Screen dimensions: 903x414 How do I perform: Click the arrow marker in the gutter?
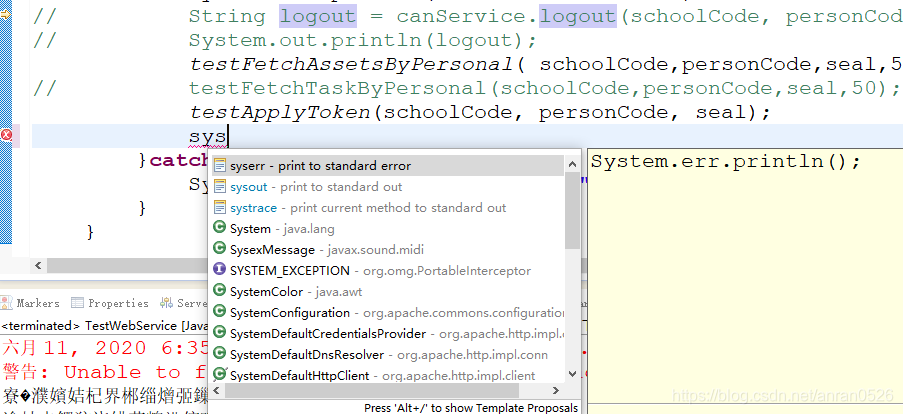6,15
